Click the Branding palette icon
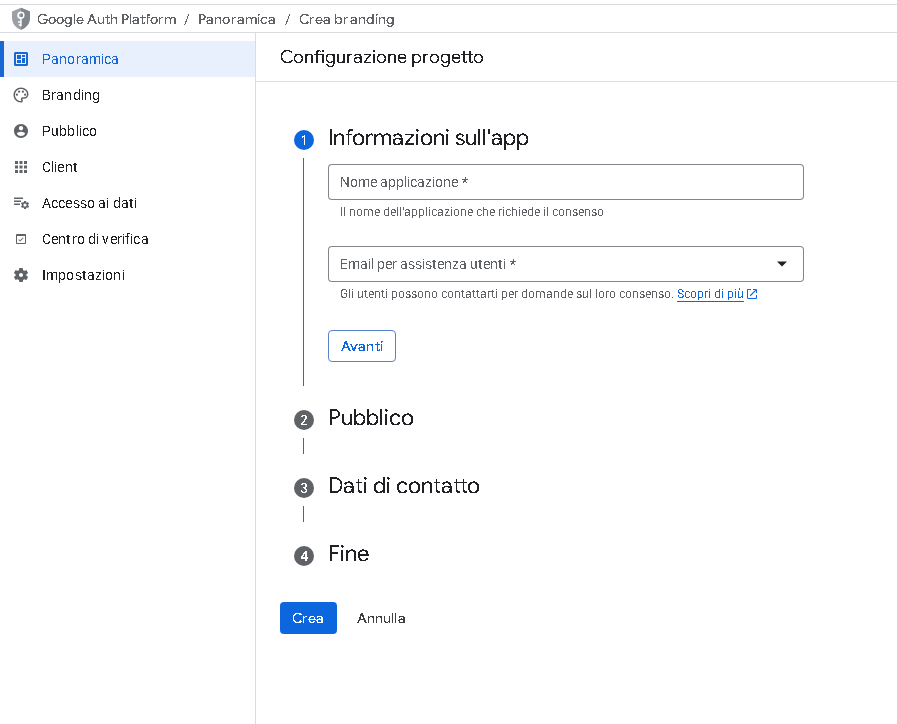The height and width of the screenshot is (724, 897). click(x=21, y=95)
